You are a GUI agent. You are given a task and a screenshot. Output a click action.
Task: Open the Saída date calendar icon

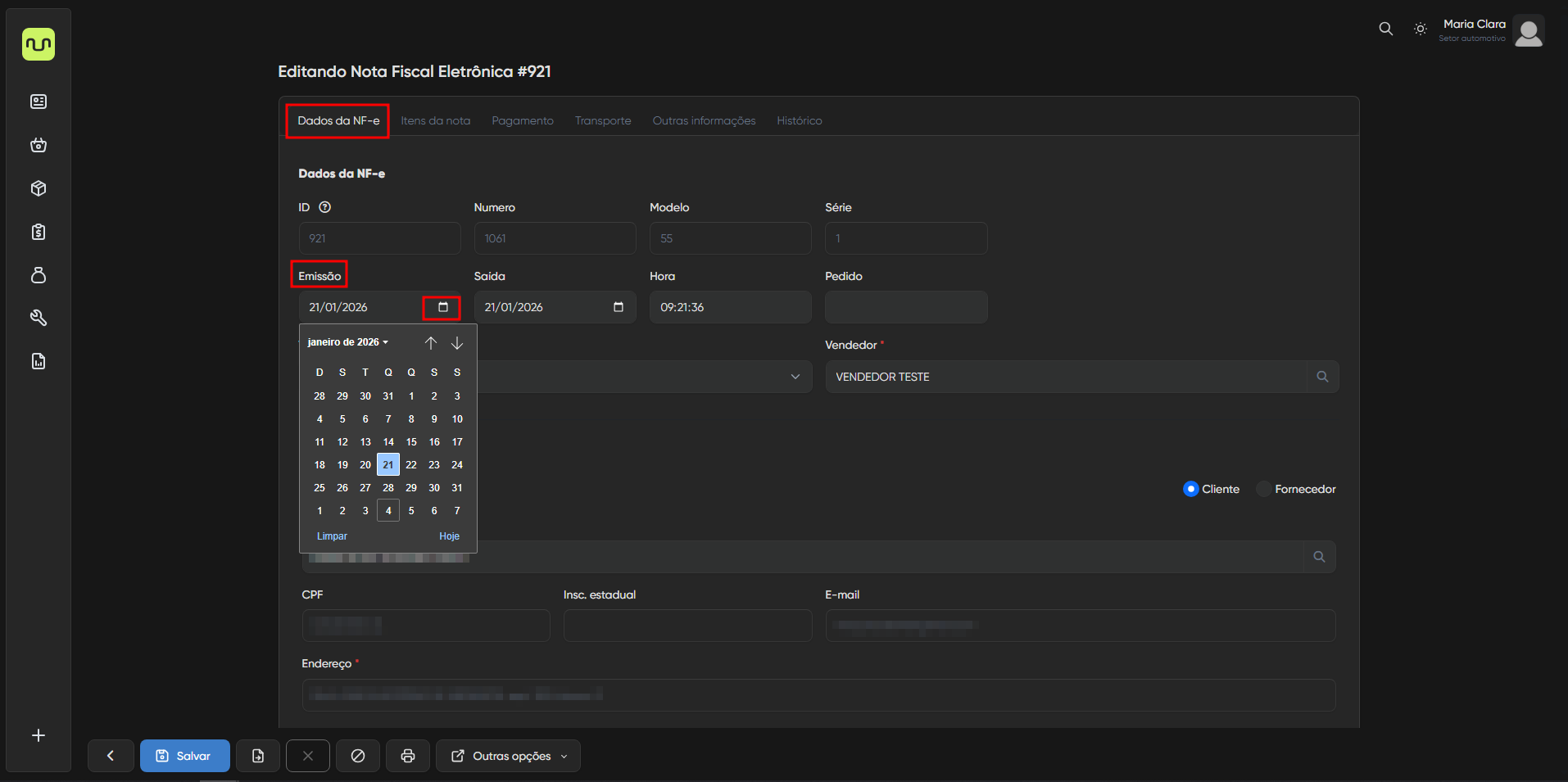(619, 307)
